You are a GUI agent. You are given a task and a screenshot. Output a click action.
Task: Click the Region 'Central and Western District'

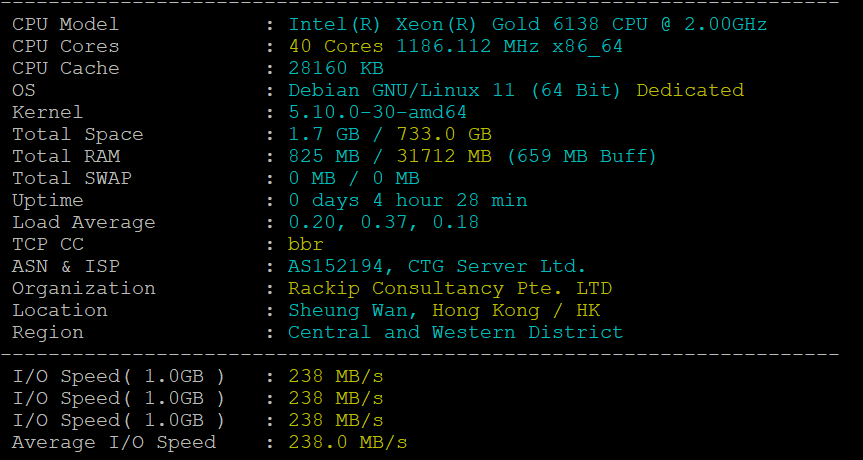pyautogui.click(x=455, y=332)
